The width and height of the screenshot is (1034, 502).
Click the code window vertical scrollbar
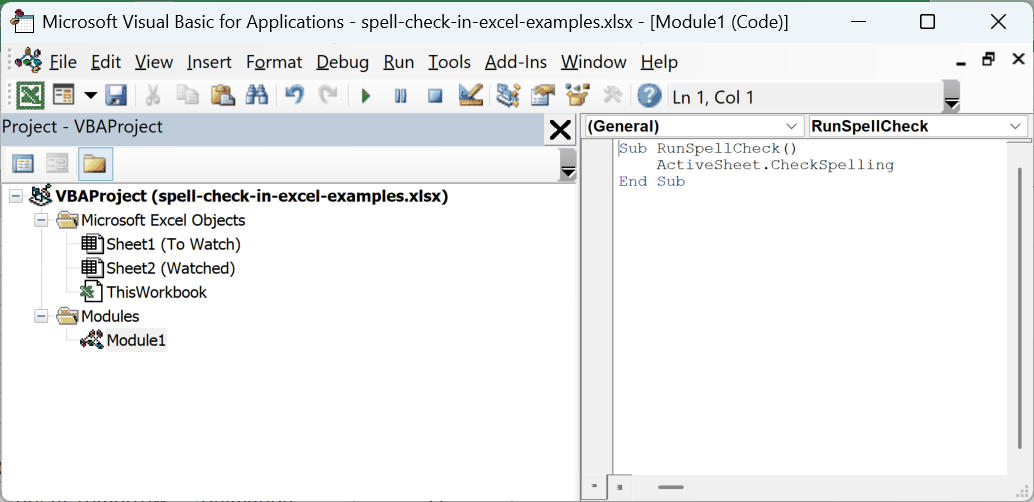click(x=1018, y=309)
